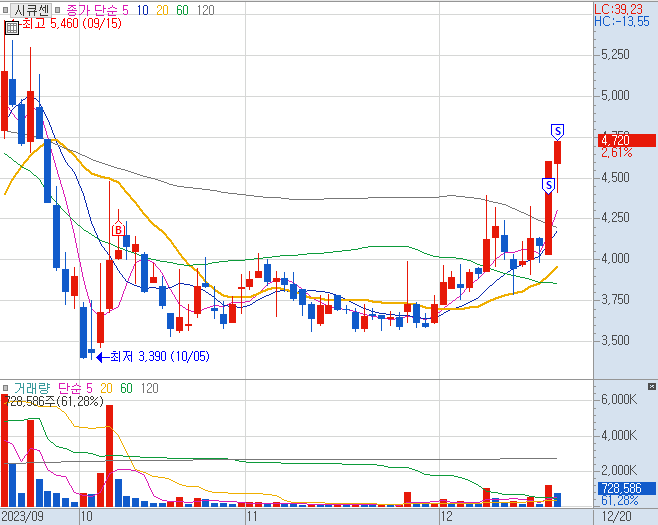
Task: Click the 120-day average label in price legend
Action: tap(206, 10)
